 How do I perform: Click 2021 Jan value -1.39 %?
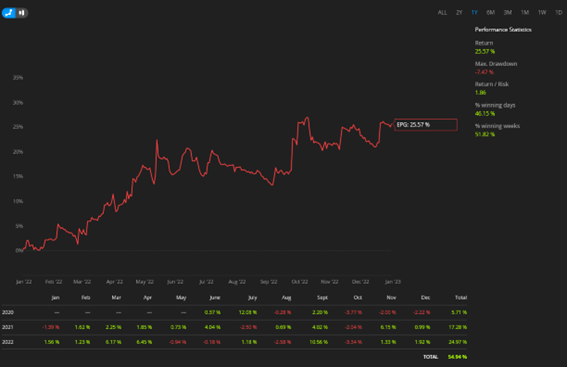click(x=51, y=327)
